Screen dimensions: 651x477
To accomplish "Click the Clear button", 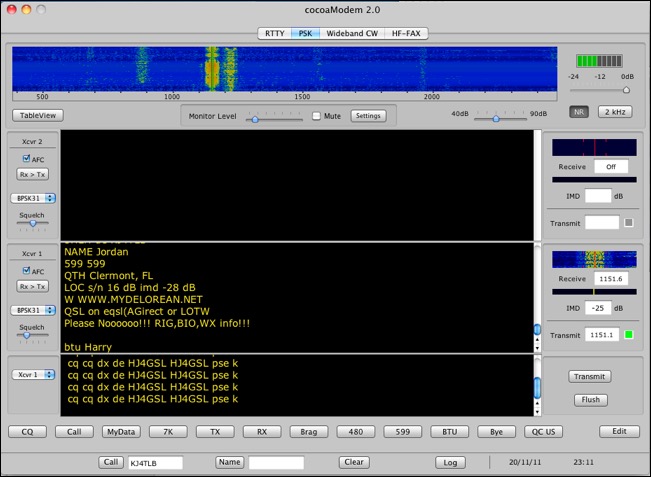I will [x=354, y=462].
